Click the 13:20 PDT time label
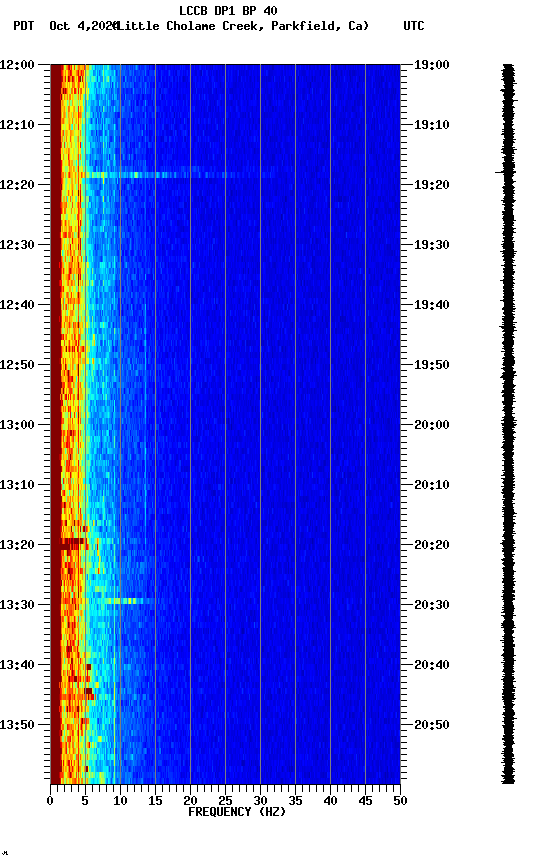The width and height of the screenshot is (552, 864). point(17,546)
